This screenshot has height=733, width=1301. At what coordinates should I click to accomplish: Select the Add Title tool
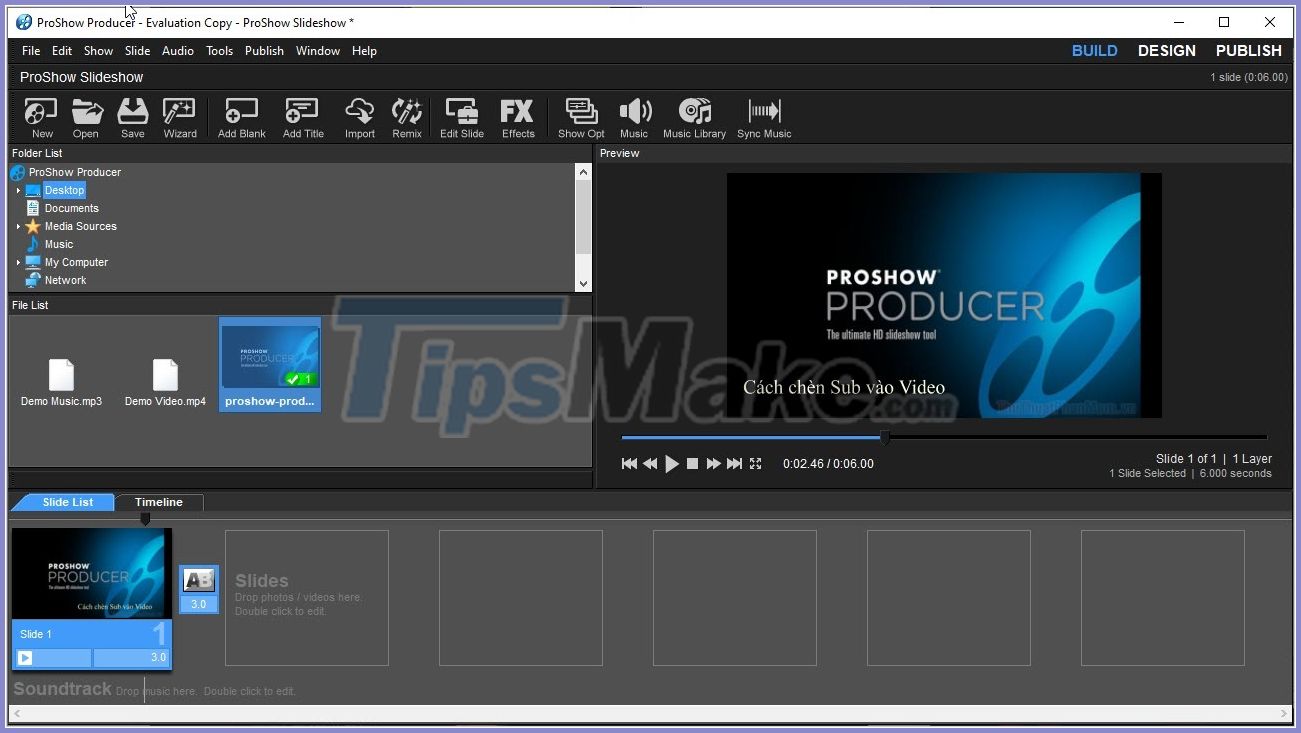(302, 117)
